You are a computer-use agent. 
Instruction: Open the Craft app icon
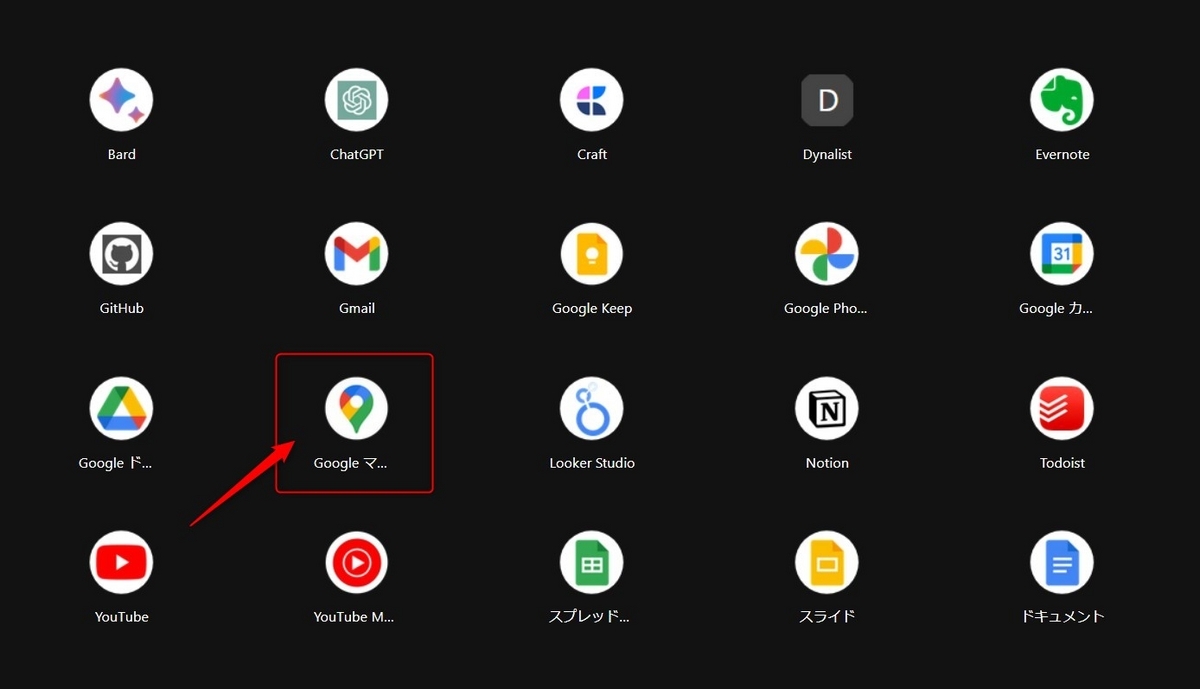click(x=592, y=100)
